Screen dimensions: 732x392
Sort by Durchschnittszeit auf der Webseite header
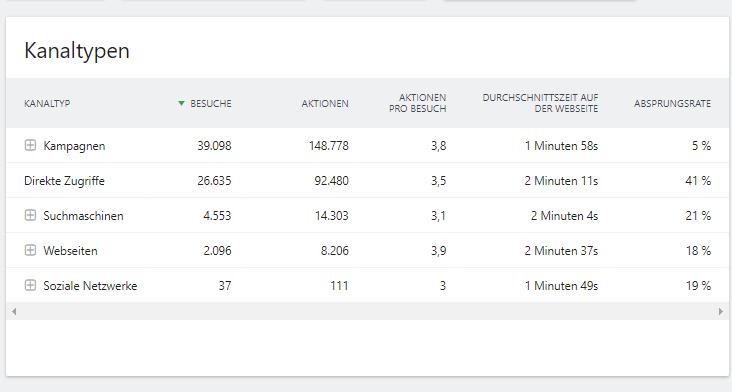(540, 103)
